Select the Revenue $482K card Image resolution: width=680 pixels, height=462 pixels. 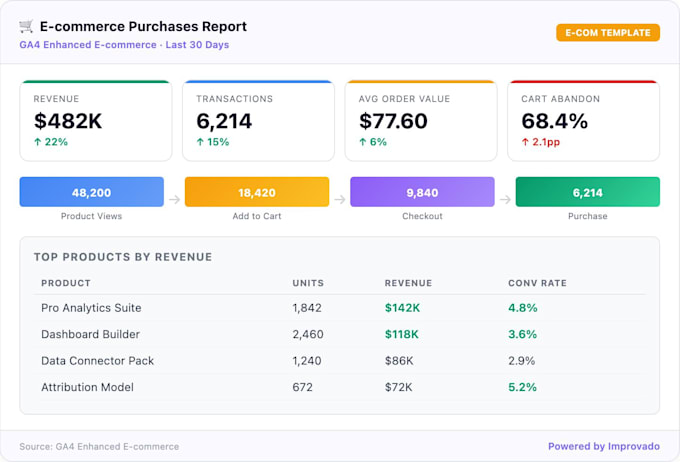[x=96, y=121]
